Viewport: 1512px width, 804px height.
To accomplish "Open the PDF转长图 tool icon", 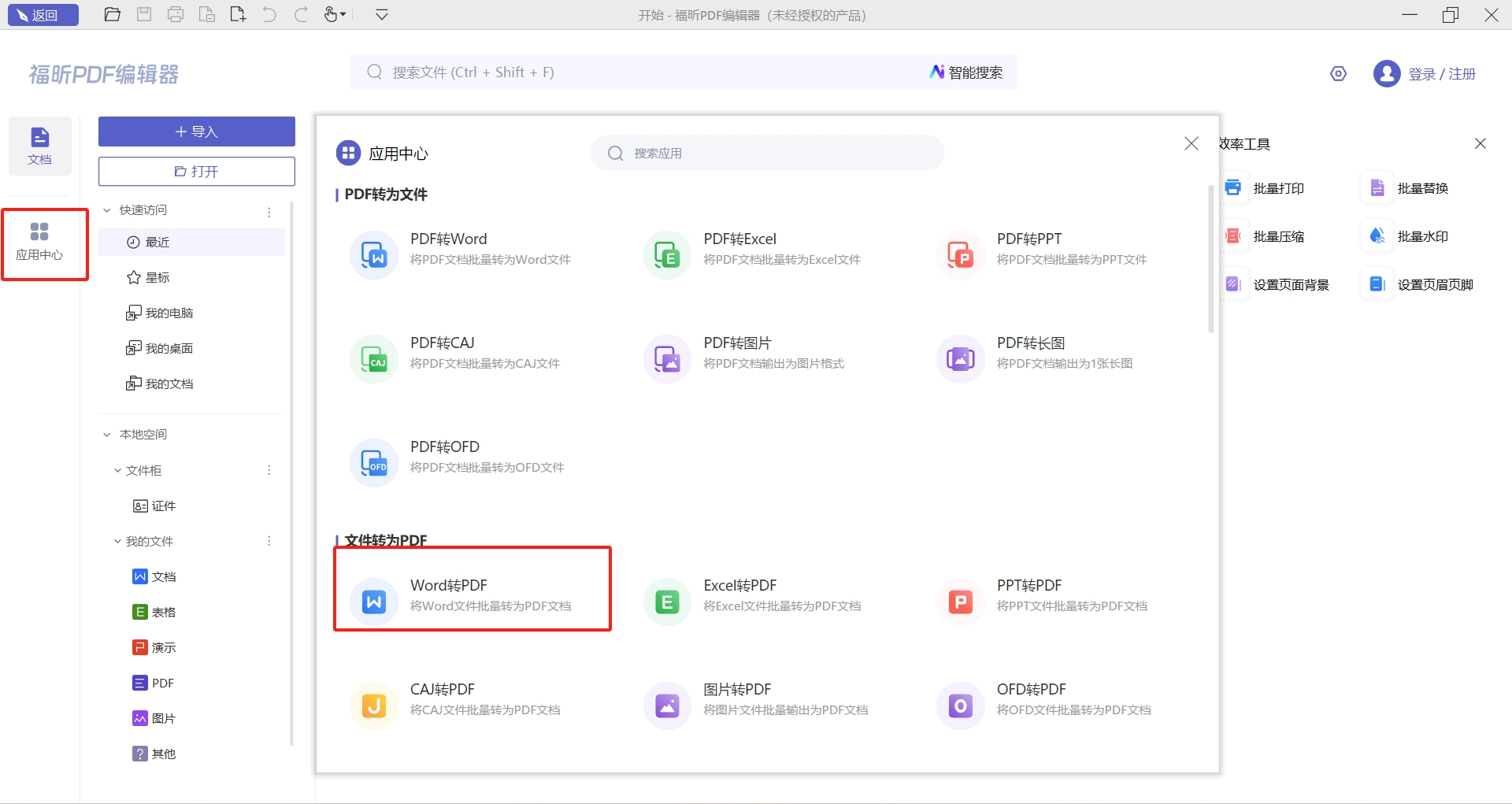I will [960, 359].
